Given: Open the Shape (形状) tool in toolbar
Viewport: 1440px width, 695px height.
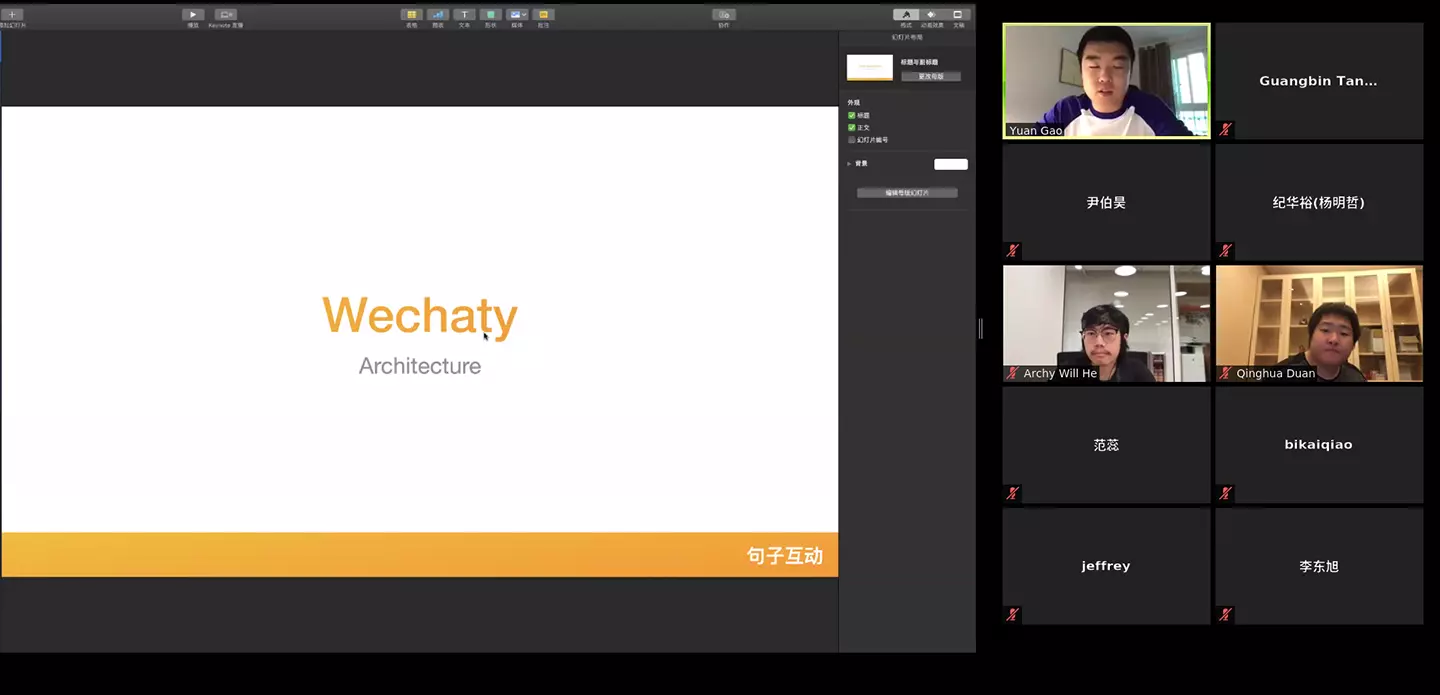Looking at the screenshot, I should [x=490, y=15].
